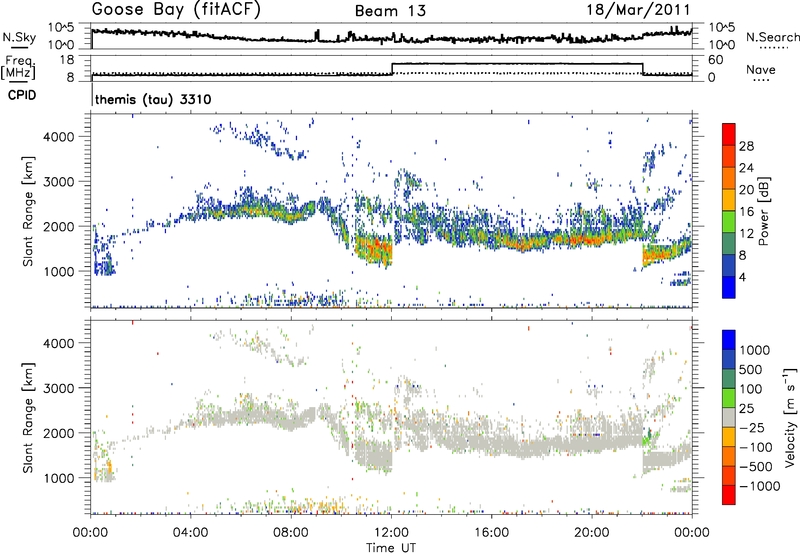Viewport: 800px width, 554px height.
Task: Click the 'Goose Bay (fitACF)' title text
Action: click(x=176, y=9)
